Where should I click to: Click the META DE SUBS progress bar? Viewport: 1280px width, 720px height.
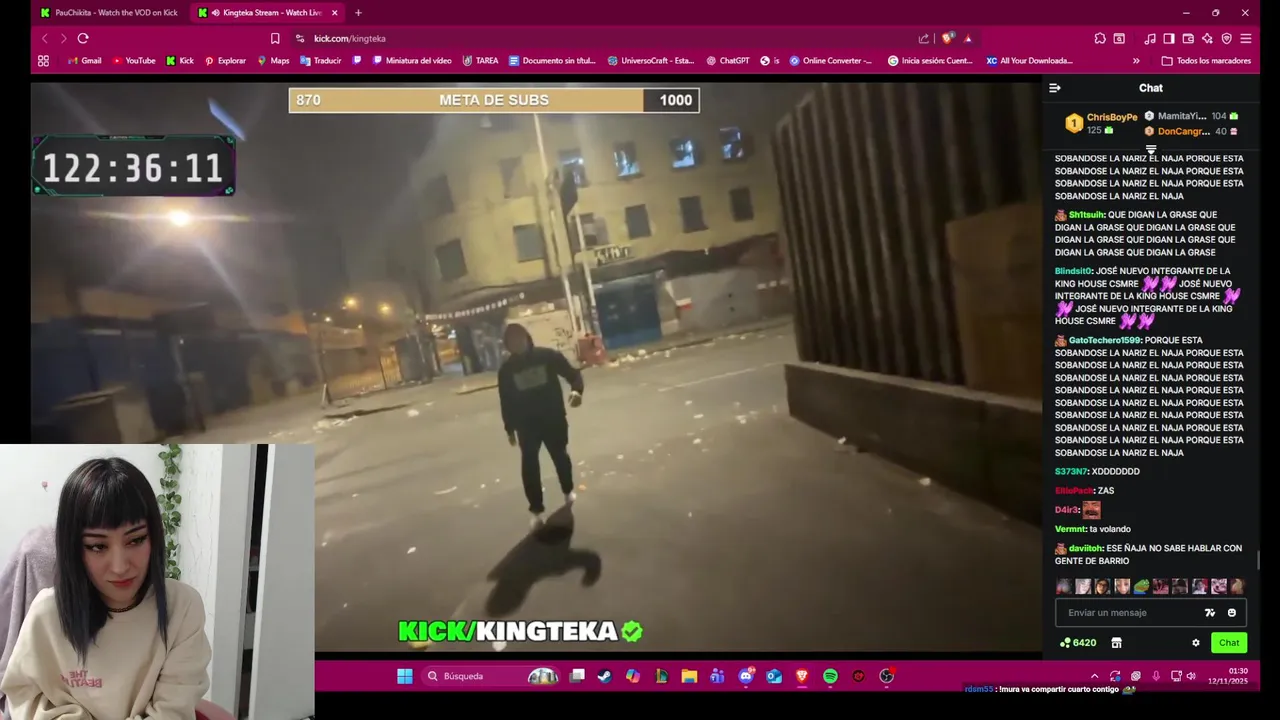pyautogui.click(x=494, y=100)
